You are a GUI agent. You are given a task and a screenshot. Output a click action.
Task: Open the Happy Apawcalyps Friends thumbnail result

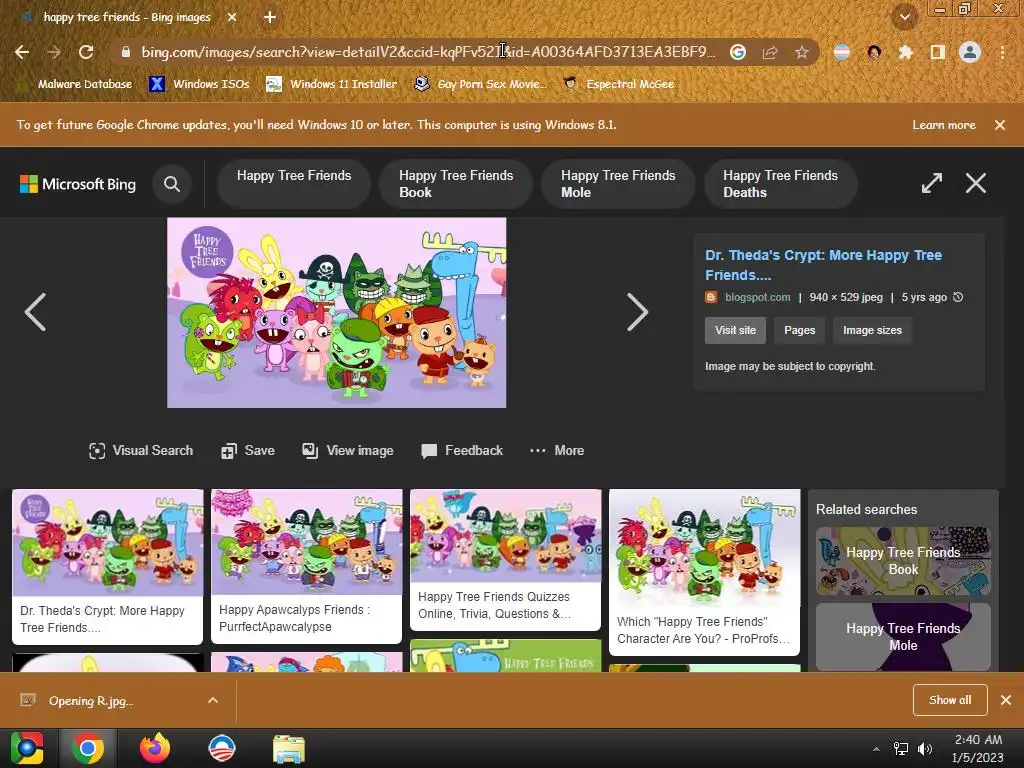click(306, 566)
